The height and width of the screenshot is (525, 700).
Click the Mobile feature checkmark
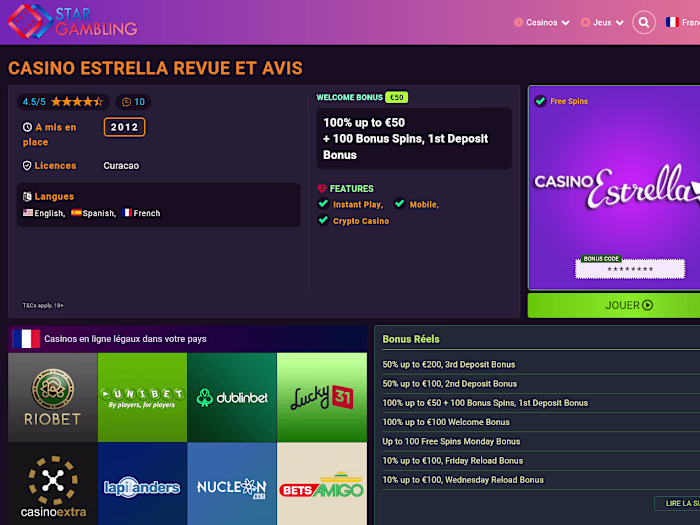pyautogui.click(x=400, y=204)
